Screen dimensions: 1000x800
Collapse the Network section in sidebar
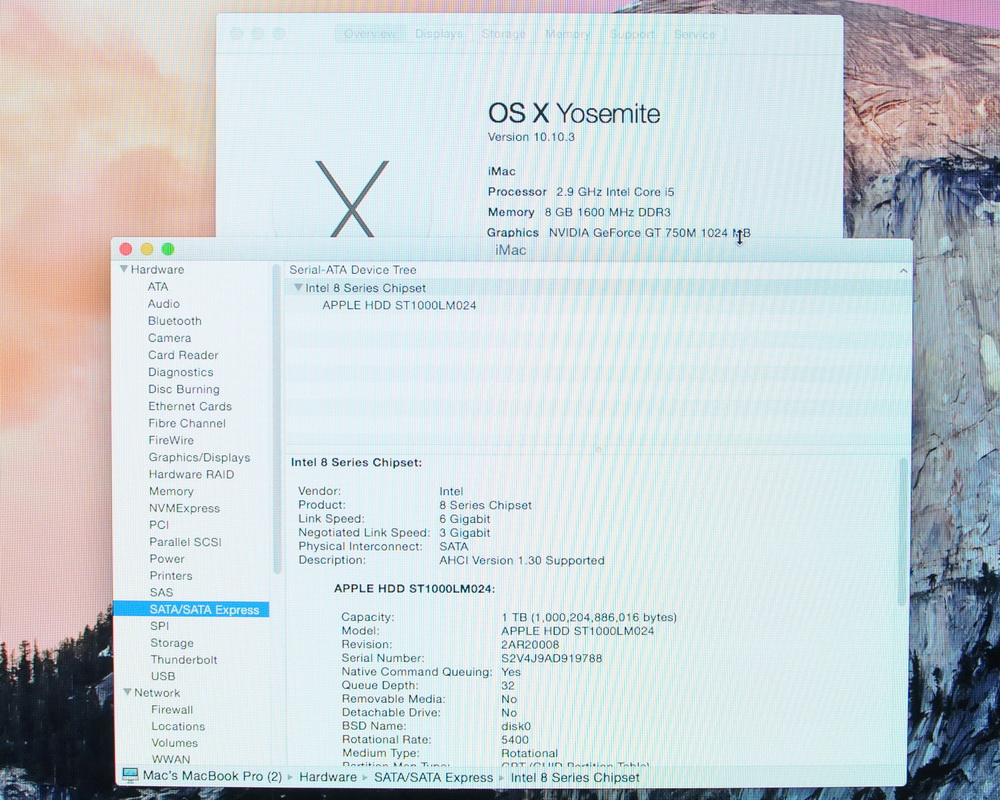127,692
